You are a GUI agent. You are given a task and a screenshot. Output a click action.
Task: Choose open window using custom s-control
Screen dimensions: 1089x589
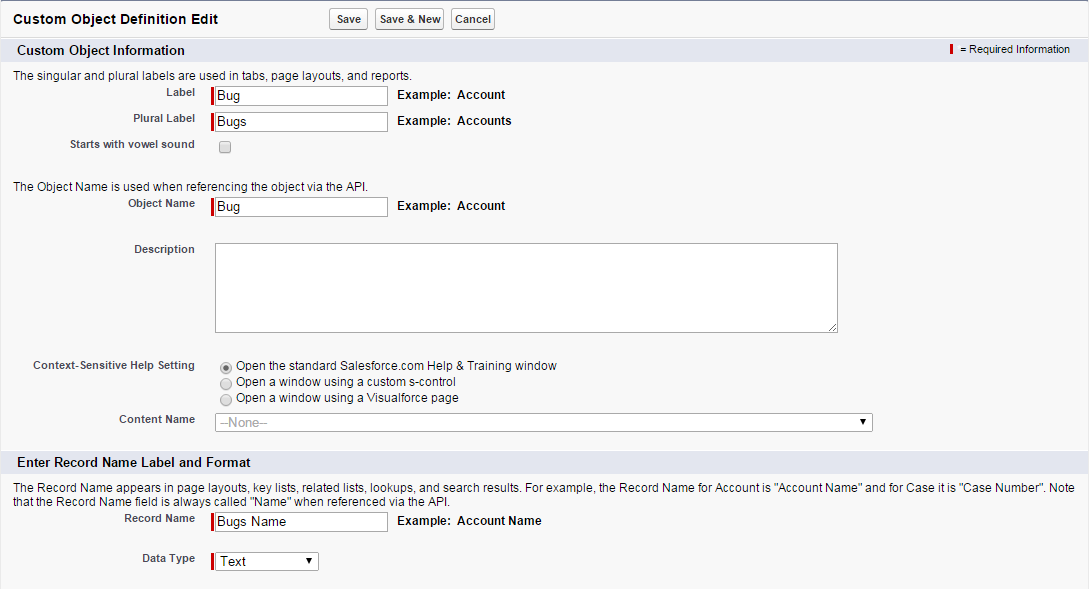pos(226,383)
